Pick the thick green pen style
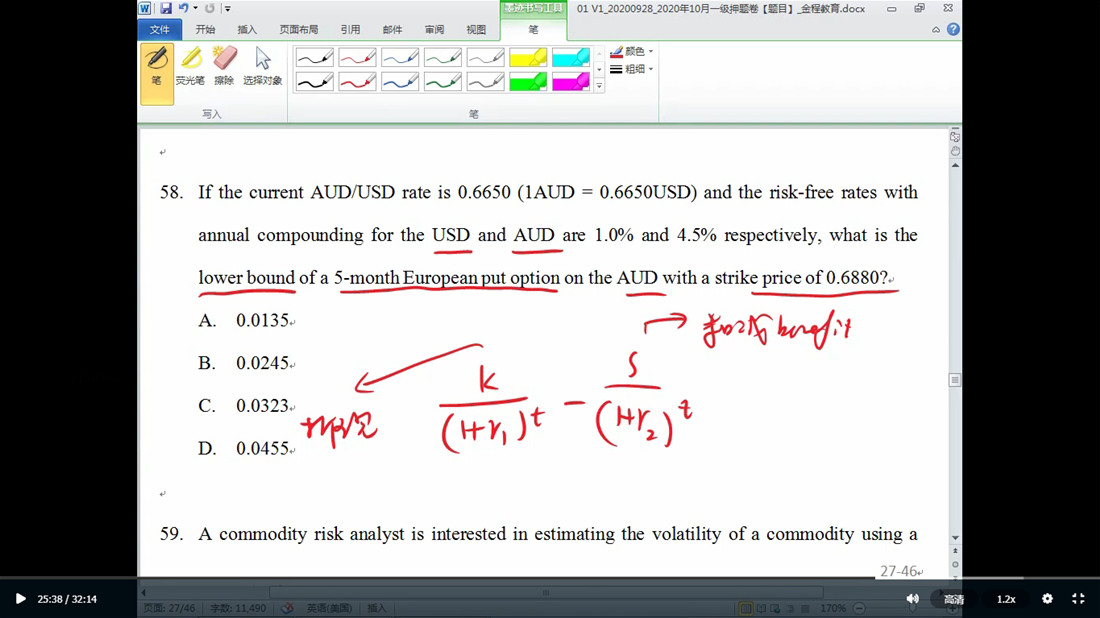The image size is (1100, 618). click(x=443, y=82)
